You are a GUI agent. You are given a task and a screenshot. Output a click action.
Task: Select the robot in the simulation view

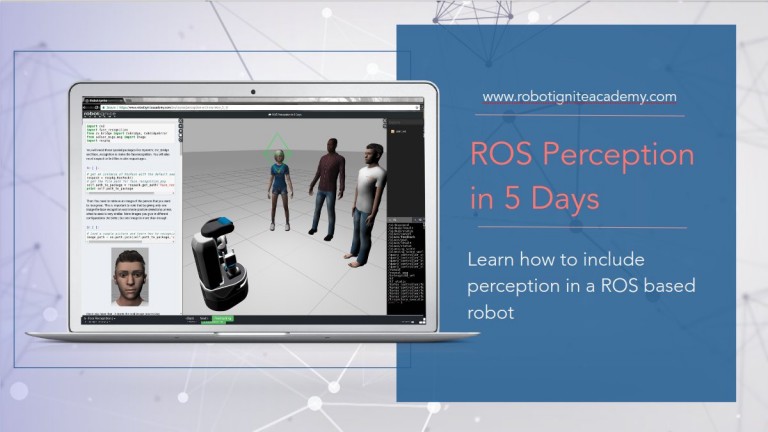pos(220,264)
